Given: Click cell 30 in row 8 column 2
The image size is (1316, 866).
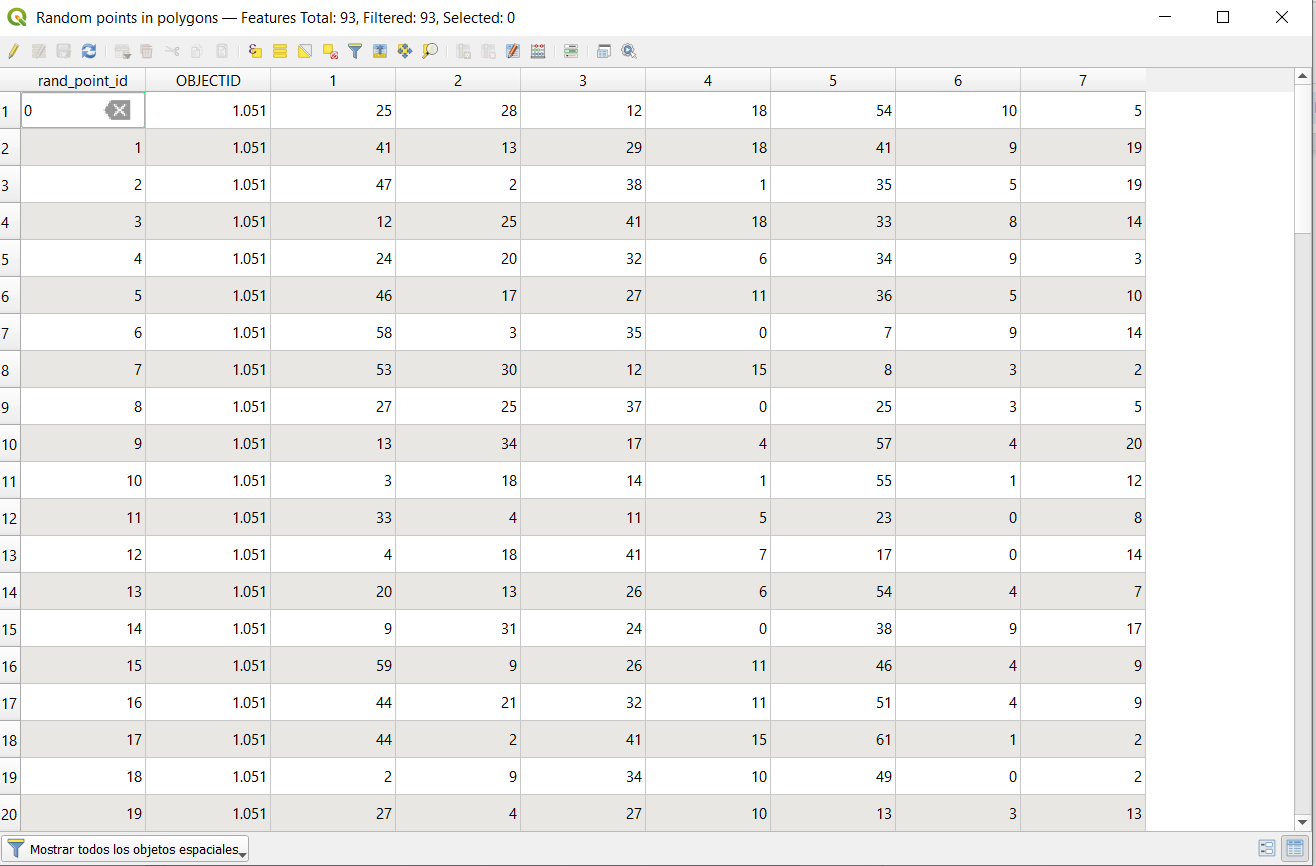Looking at the screenshot, I should (458, 370).
